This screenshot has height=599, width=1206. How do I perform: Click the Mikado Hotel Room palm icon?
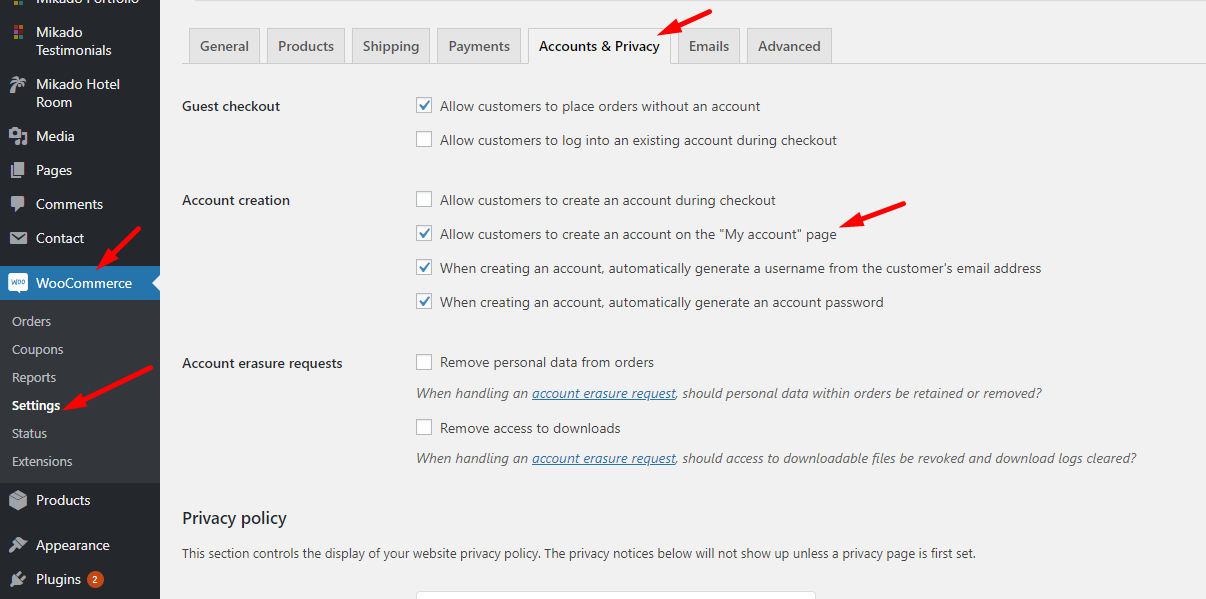pyautogui.click(x=17, y=85)
